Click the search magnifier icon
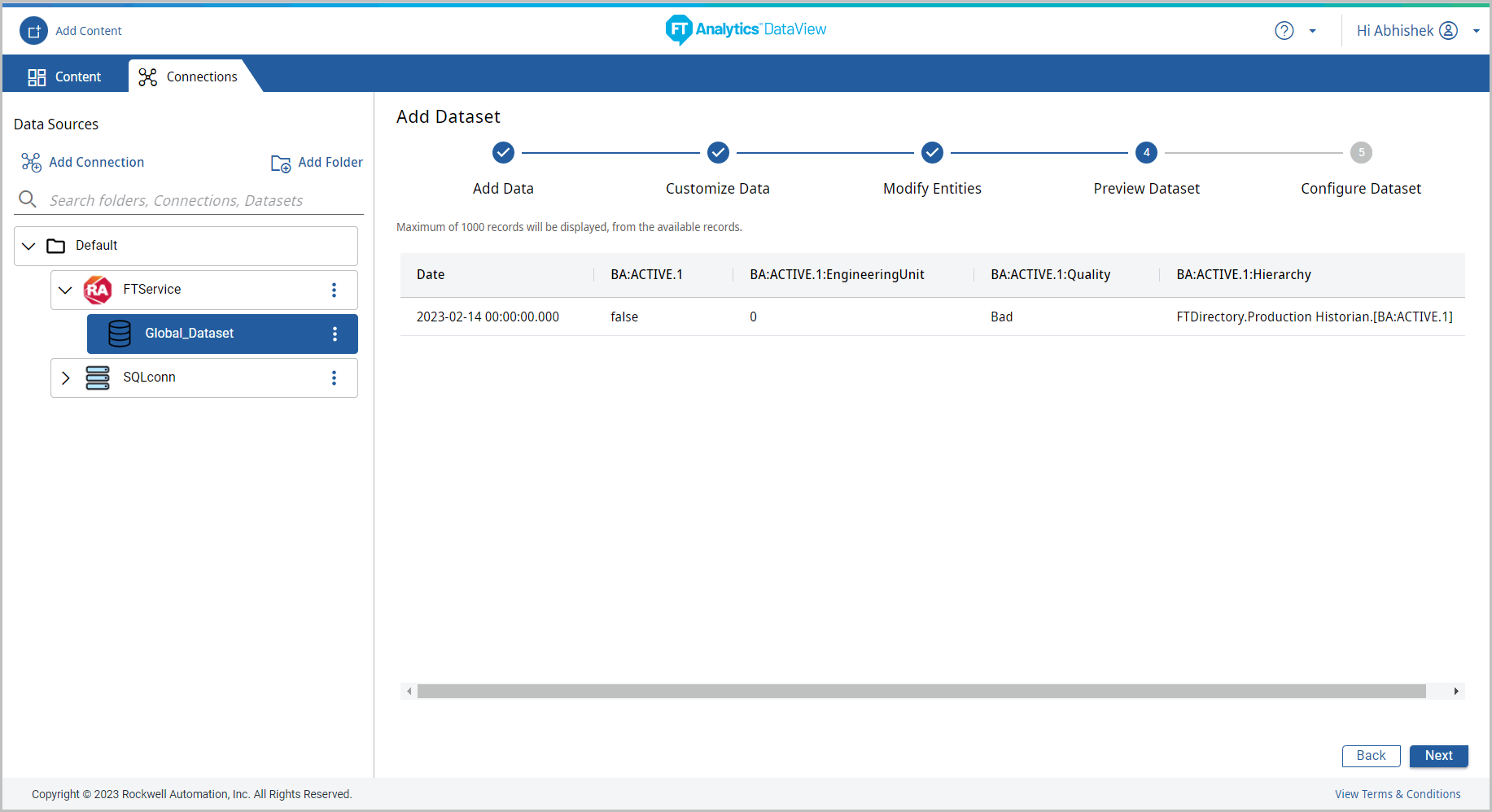 coord(28,199)
